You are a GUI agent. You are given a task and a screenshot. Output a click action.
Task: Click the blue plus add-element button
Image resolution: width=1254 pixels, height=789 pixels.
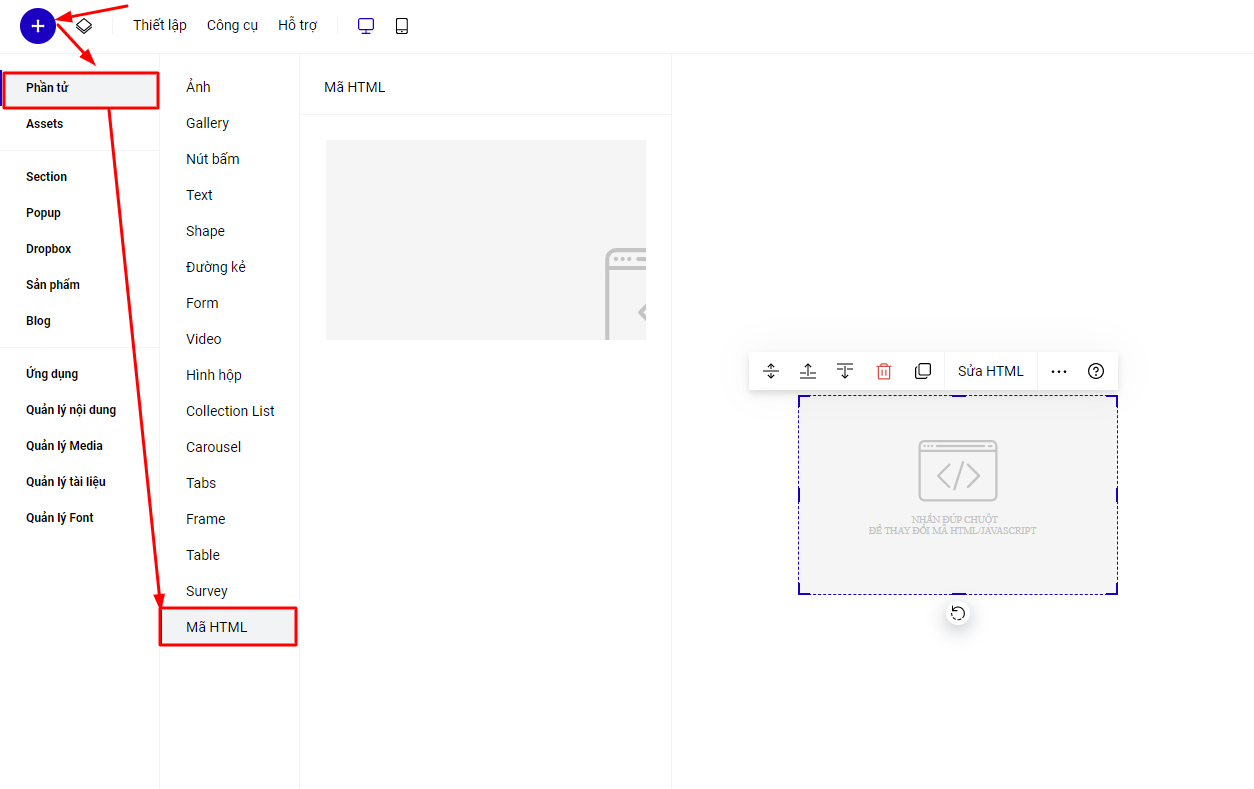(37, 26)
